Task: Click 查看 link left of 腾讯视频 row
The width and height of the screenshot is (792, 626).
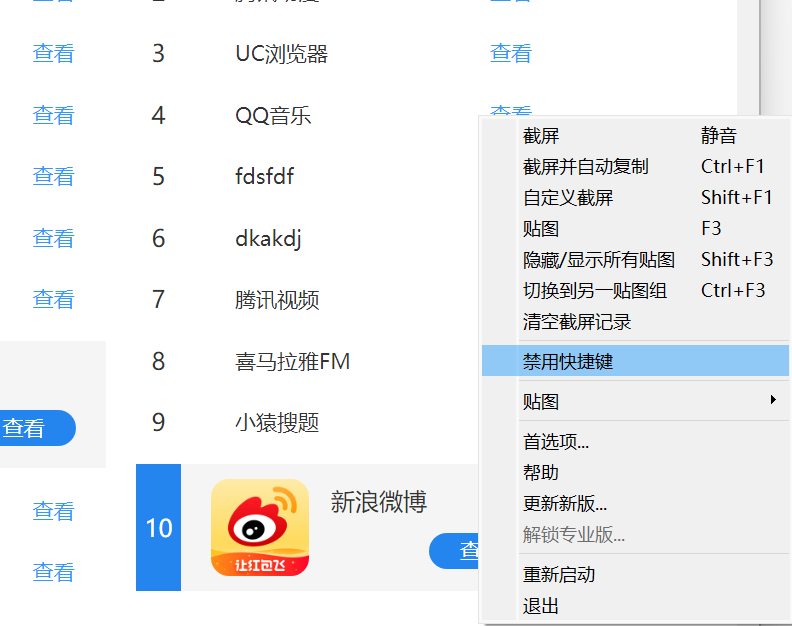Action: coord(53,299)
